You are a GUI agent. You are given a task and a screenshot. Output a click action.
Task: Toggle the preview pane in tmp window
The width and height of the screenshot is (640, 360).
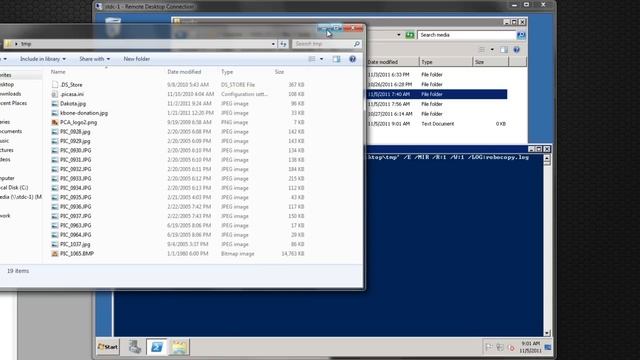pos(336,59)
